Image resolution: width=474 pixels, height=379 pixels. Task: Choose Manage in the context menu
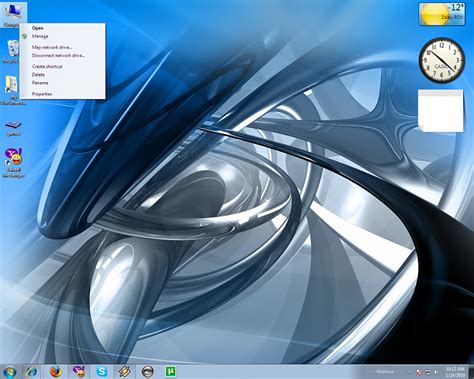pos(40,36)
